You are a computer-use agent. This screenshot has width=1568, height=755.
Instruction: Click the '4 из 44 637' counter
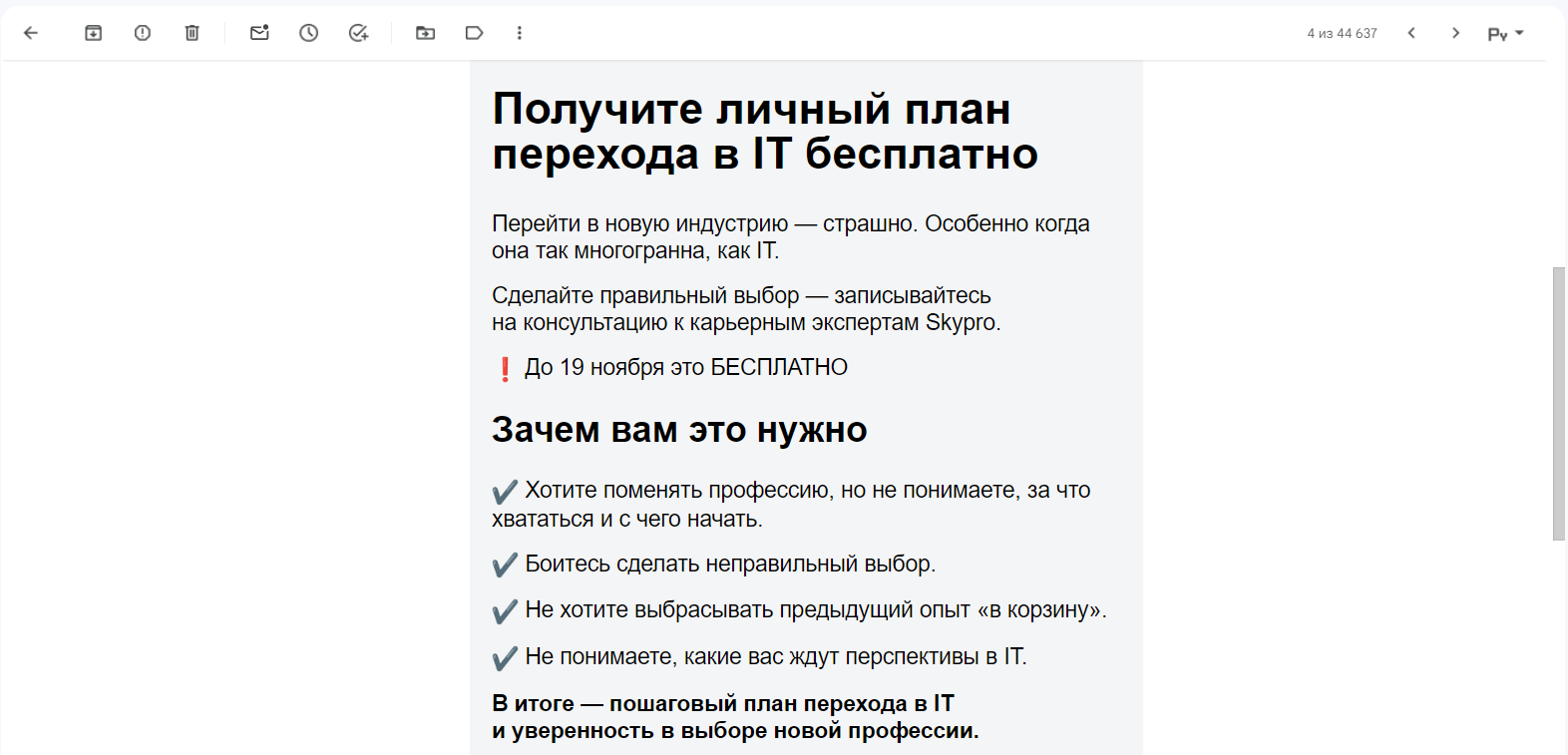point(1342,34)
